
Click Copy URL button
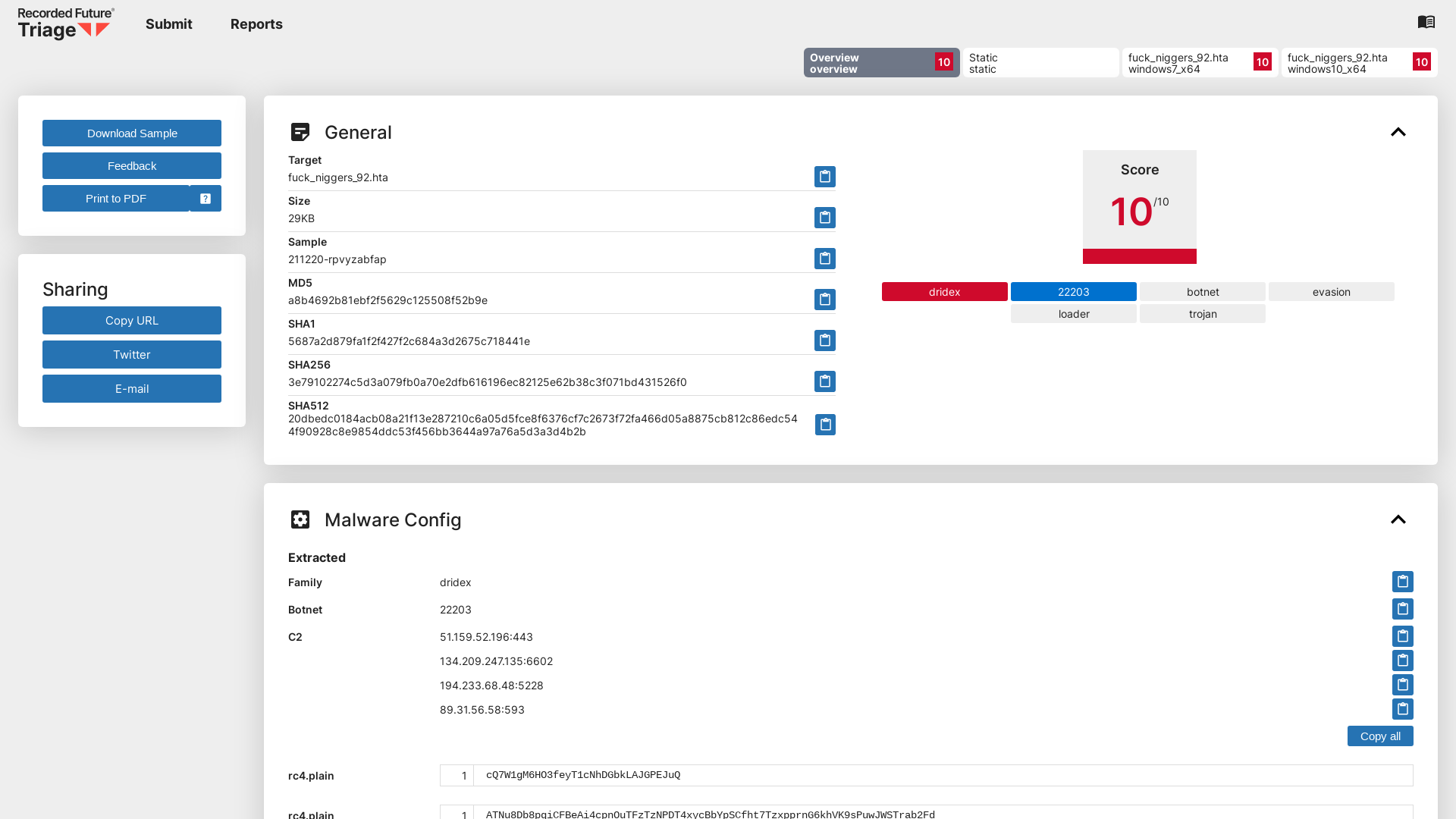coord(132,321)
